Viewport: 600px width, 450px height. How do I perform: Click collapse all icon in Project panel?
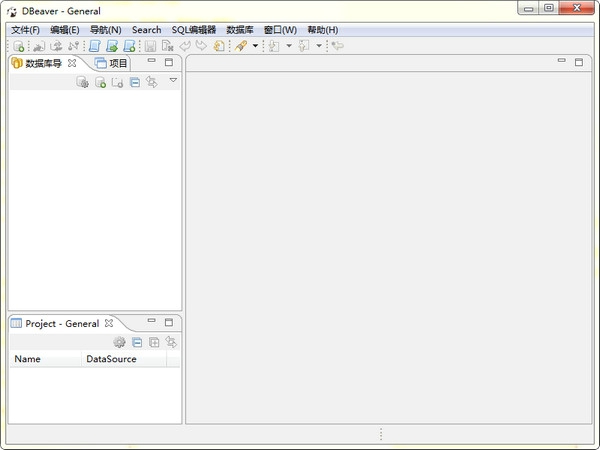pos(137,342)
